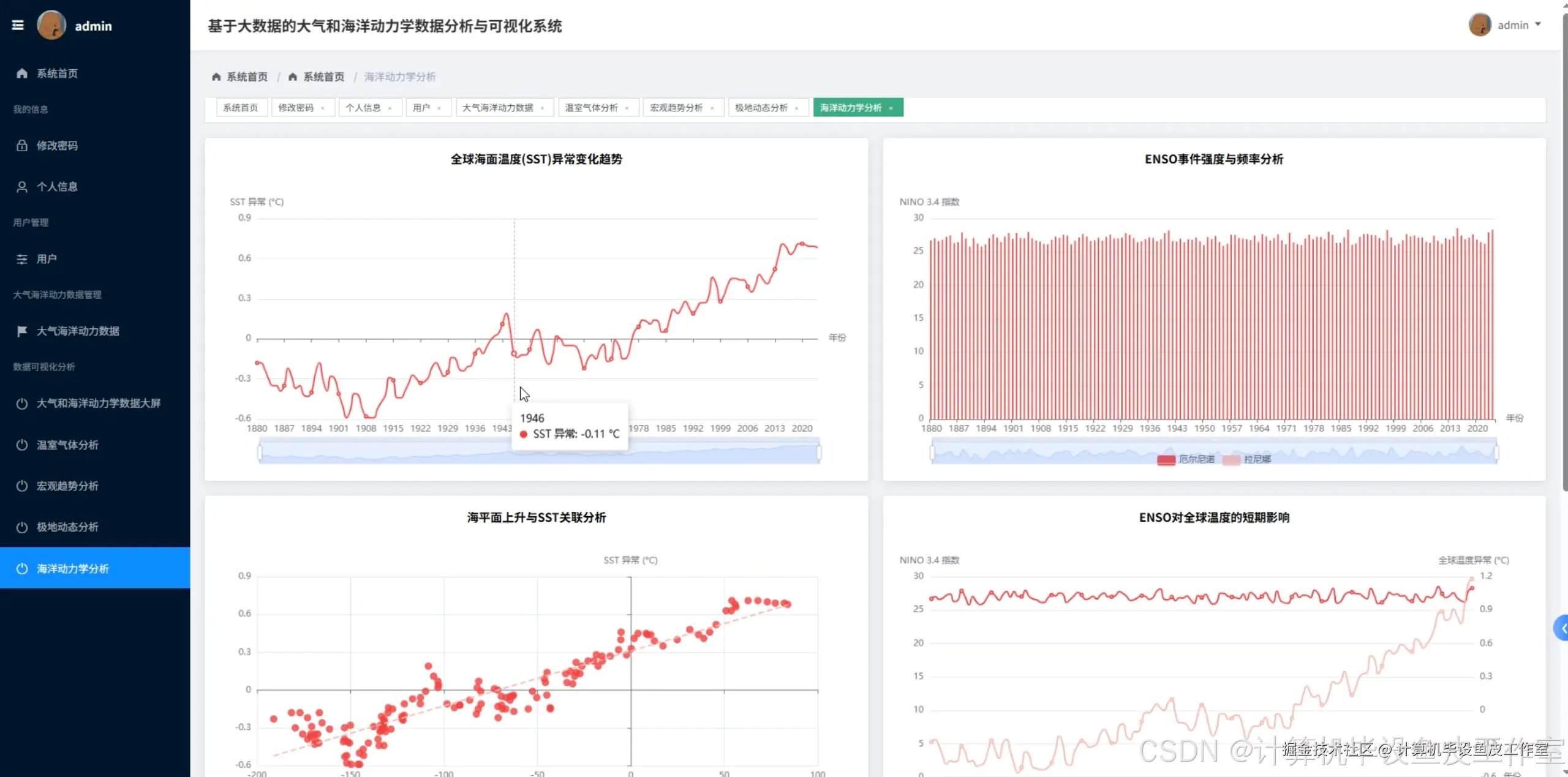Click the flag icon for 大气海洋动力数据
Viewport: 1568px width, 777px height.
pos(22,331)
